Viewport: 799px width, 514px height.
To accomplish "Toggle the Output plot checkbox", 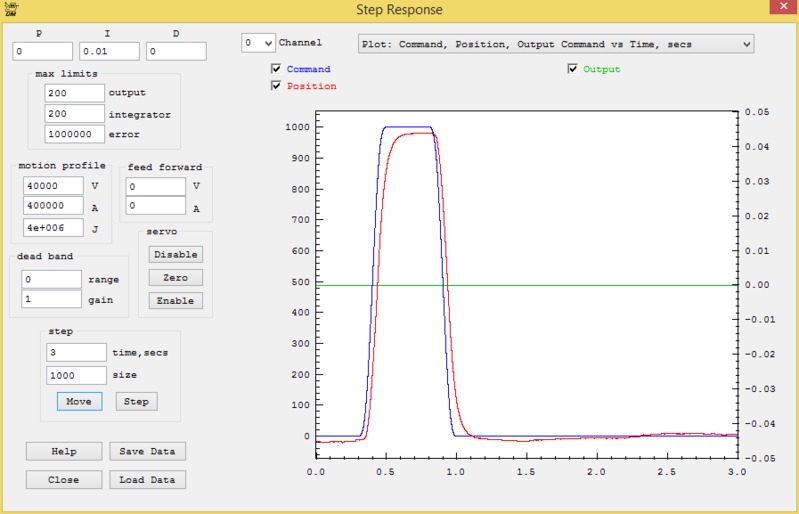I will [x=572, y=70].
